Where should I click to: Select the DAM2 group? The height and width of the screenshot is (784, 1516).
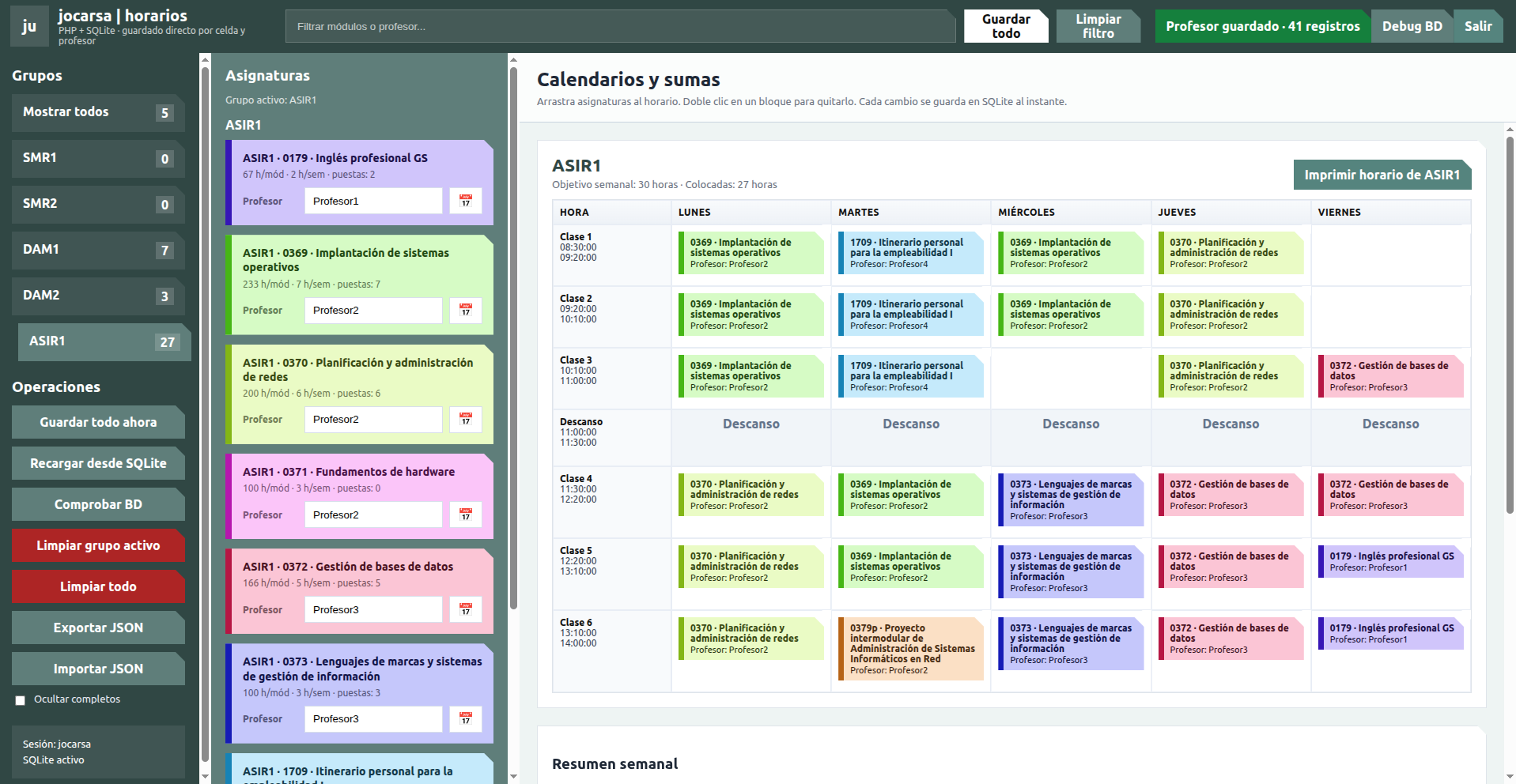98,296
